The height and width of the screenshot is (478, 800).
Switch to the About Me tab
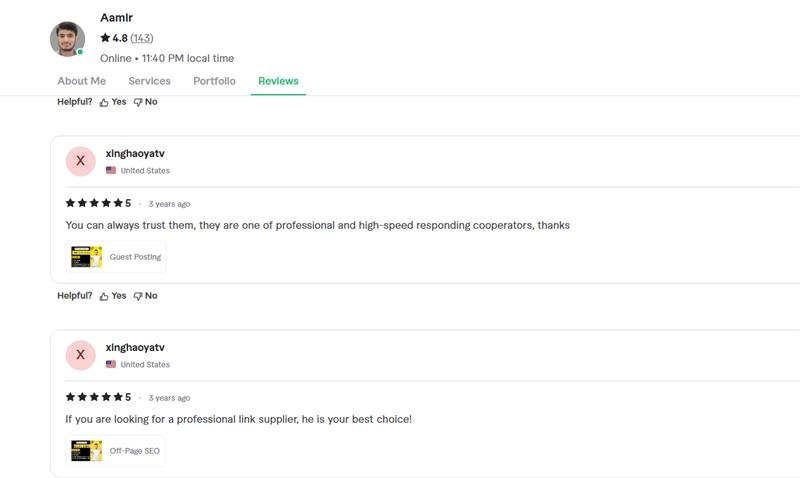81,81
